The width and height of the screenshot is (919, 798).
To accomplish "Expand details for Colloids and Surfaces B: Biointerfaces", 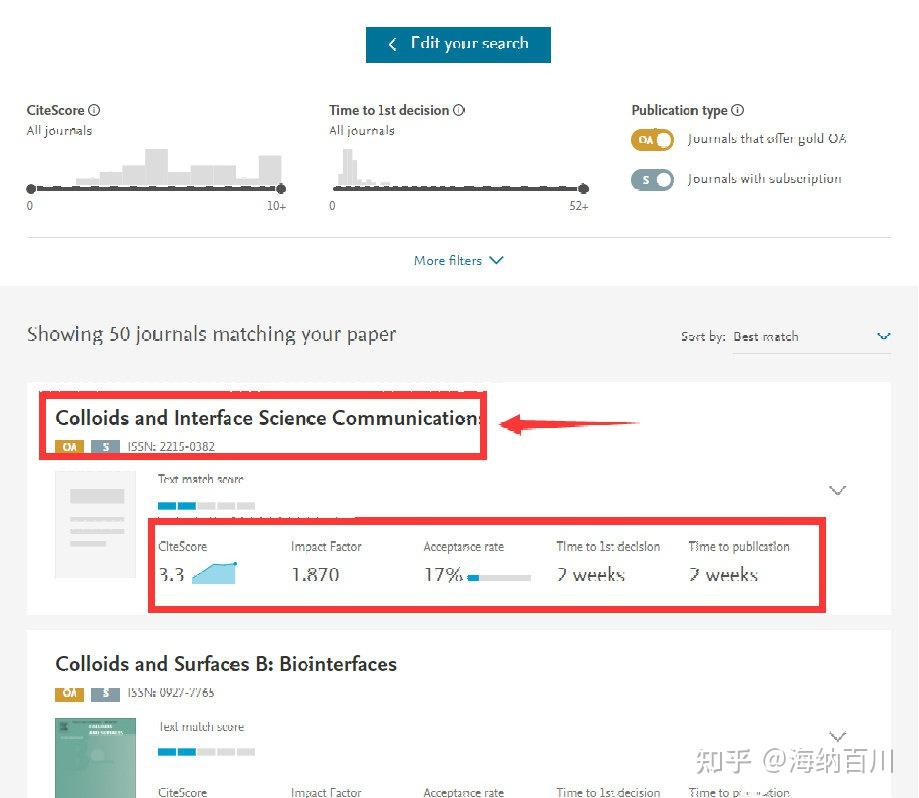I will click(x=837, y=736).
